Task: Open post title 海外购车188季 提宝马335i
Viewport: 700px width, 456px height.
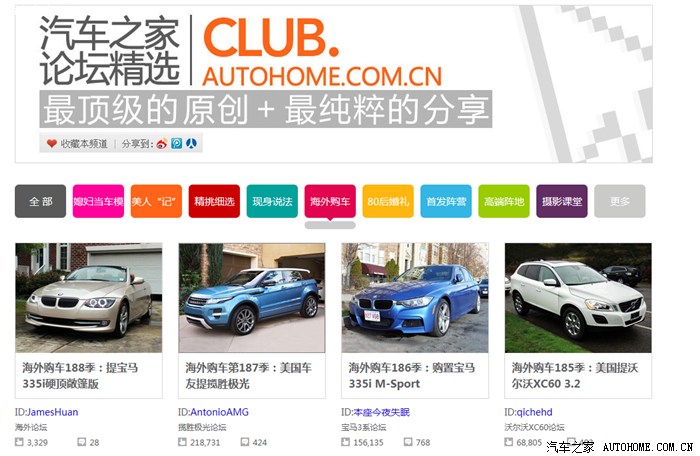Action: pyautogui.click(x=80, y=376)
